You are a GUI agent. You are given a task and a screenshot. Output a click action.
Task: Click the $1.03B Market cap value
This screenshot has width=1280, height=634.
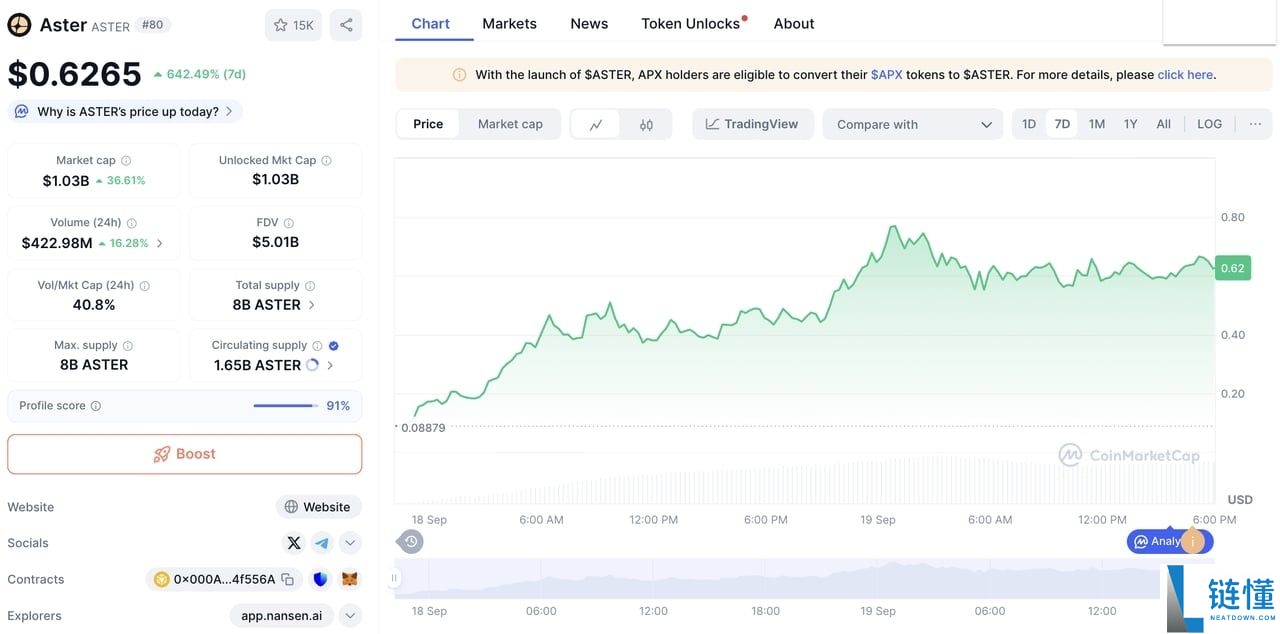tap(66, 181)
